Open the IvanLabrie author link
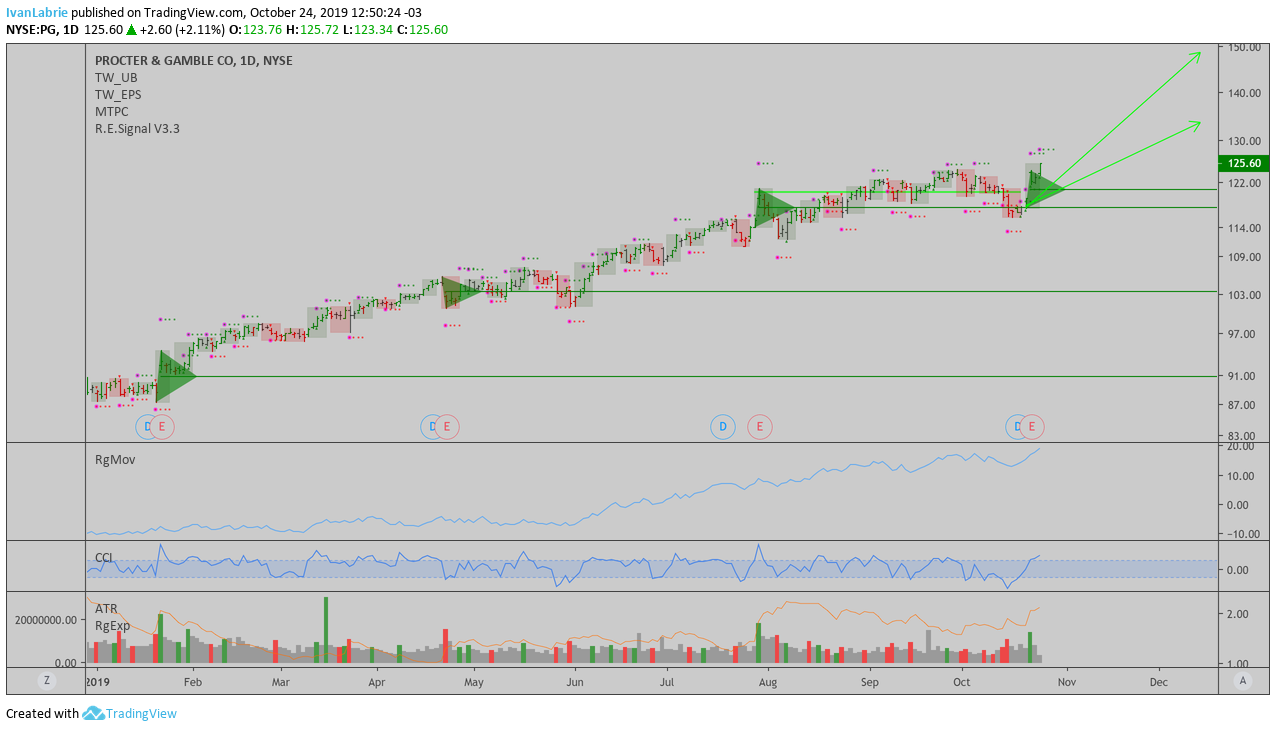Viewport: 1276px width, 731px height. click(x=37, y=13)
